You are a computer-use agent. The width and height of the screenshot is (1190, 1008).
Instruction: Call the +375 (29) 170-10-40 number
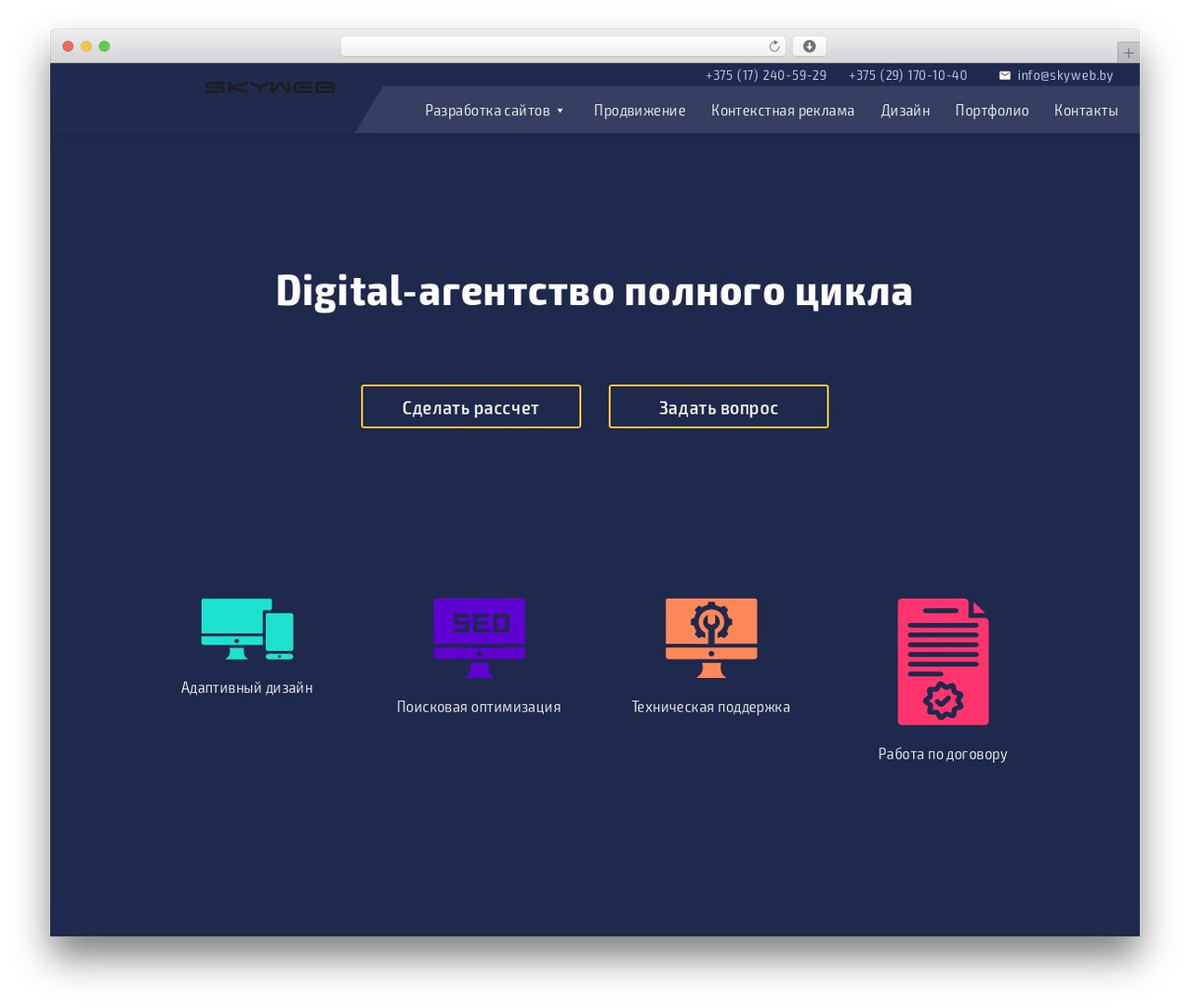tap(908, 75)
